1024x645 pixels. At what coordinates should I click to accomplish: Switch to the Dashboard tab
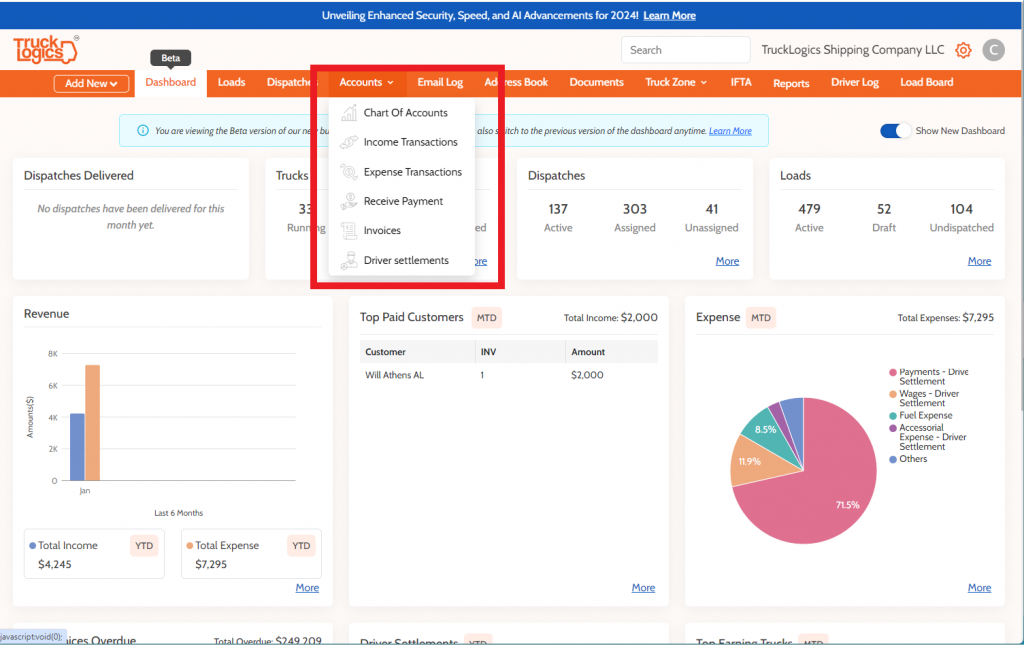[x=170, y=82]
